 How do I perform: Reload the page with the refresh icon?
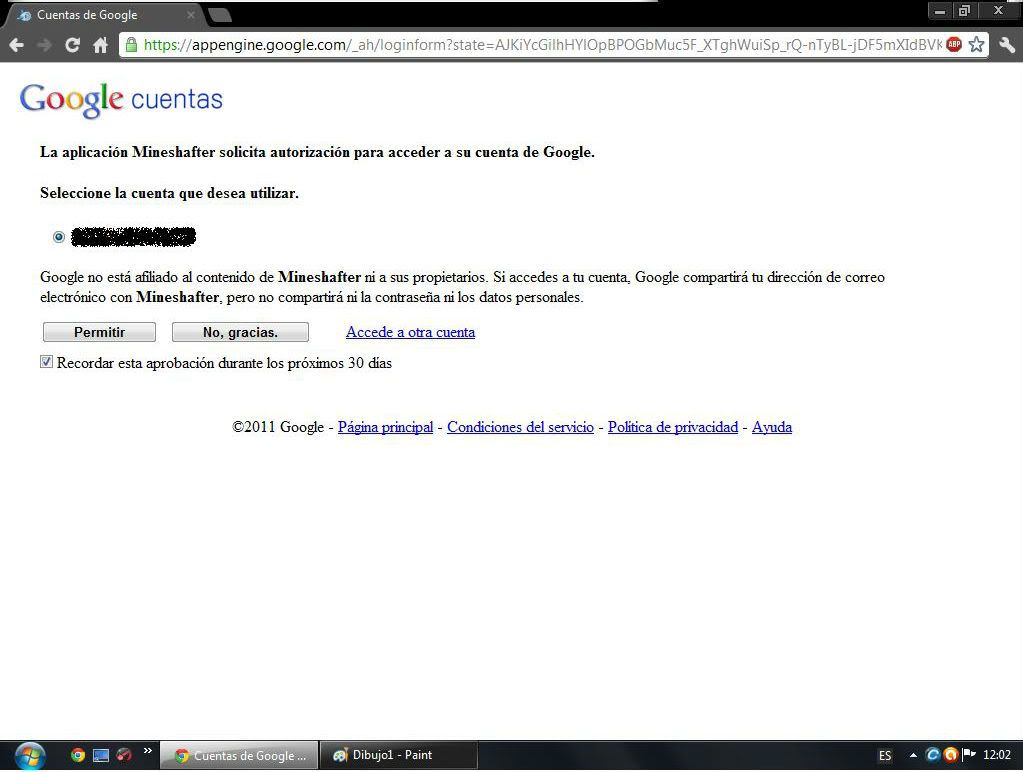pyautogui.click(x=72, y=45)
